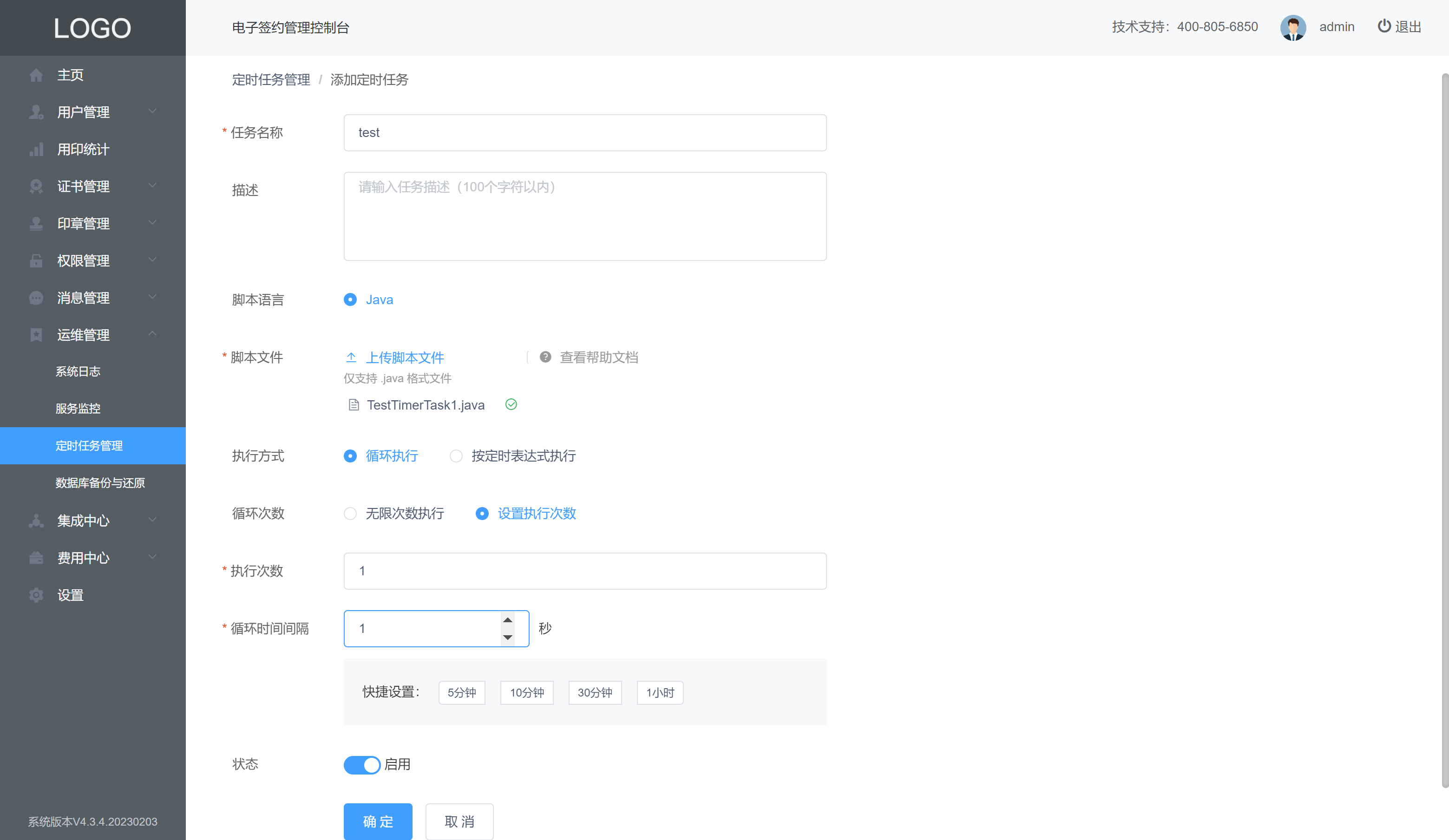The image size is (1449, 840).
Task: Click the question mark help icon
Action: click(x=545, y=357)
